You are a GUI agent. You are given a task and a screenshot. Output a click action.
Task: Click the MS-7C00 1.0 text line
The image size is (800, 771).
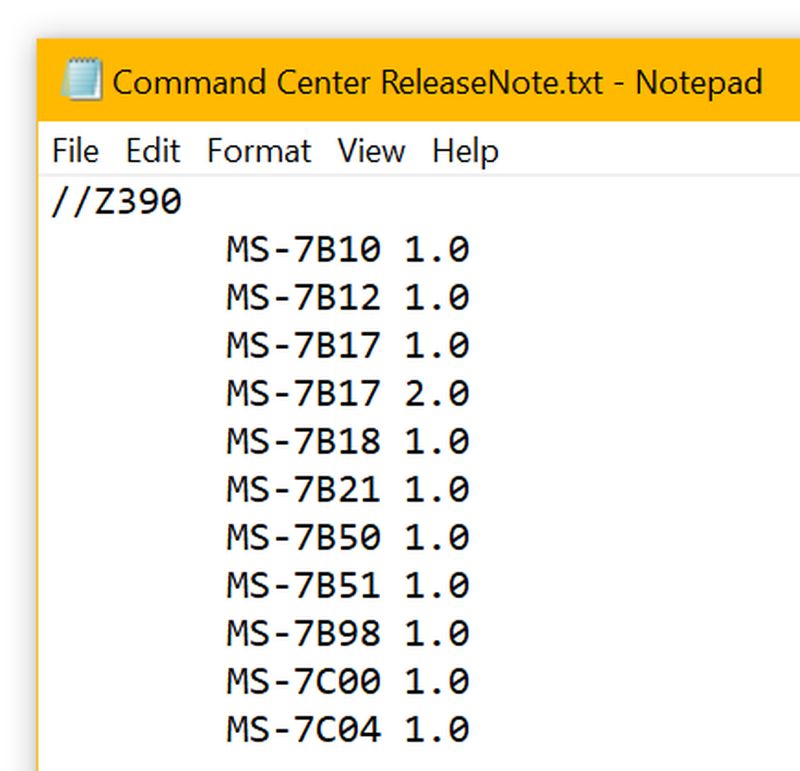pos(348,681)
